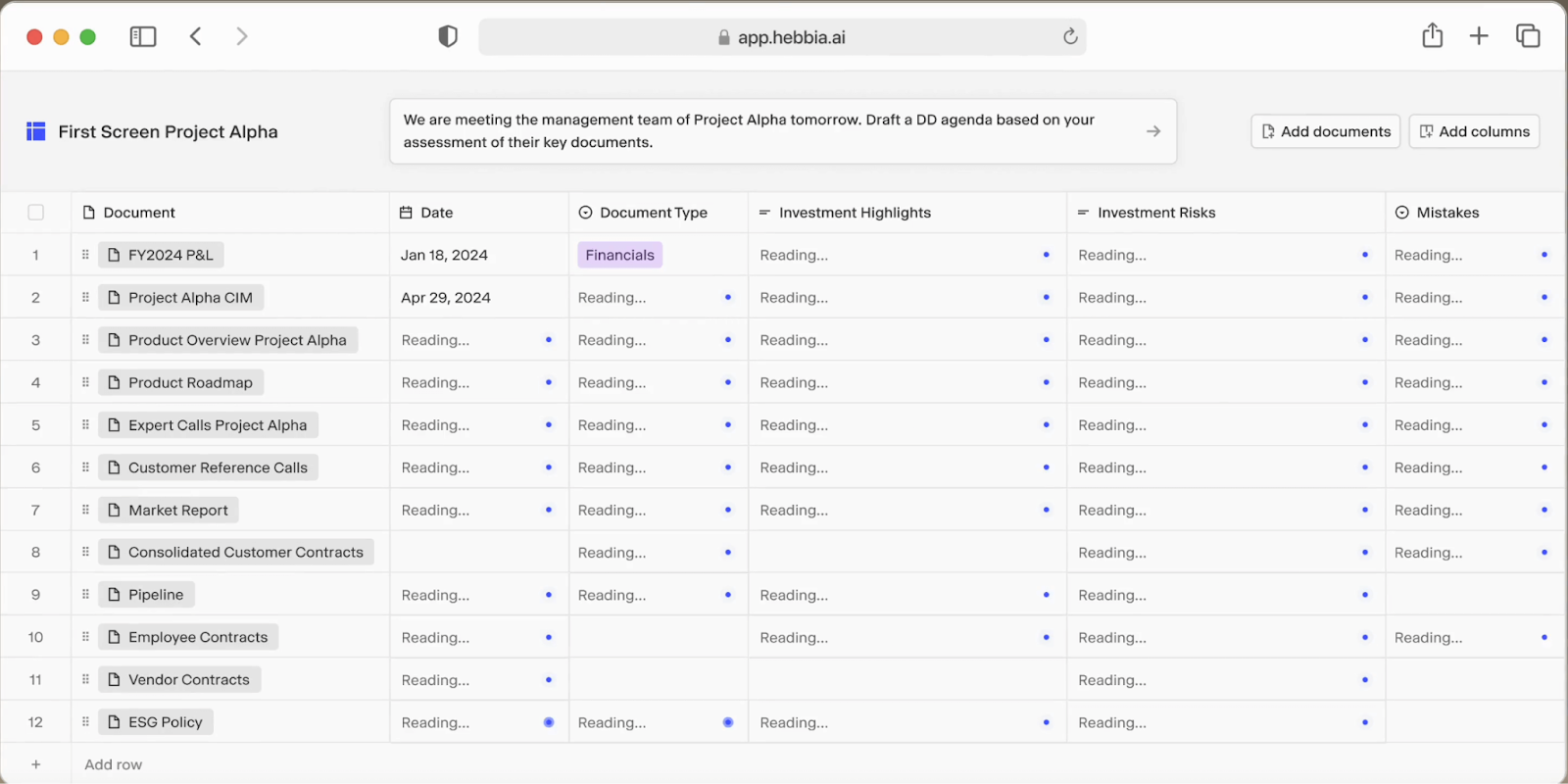
Task: Open the Project Alpha CIM document
Action: tap(190, 298)
